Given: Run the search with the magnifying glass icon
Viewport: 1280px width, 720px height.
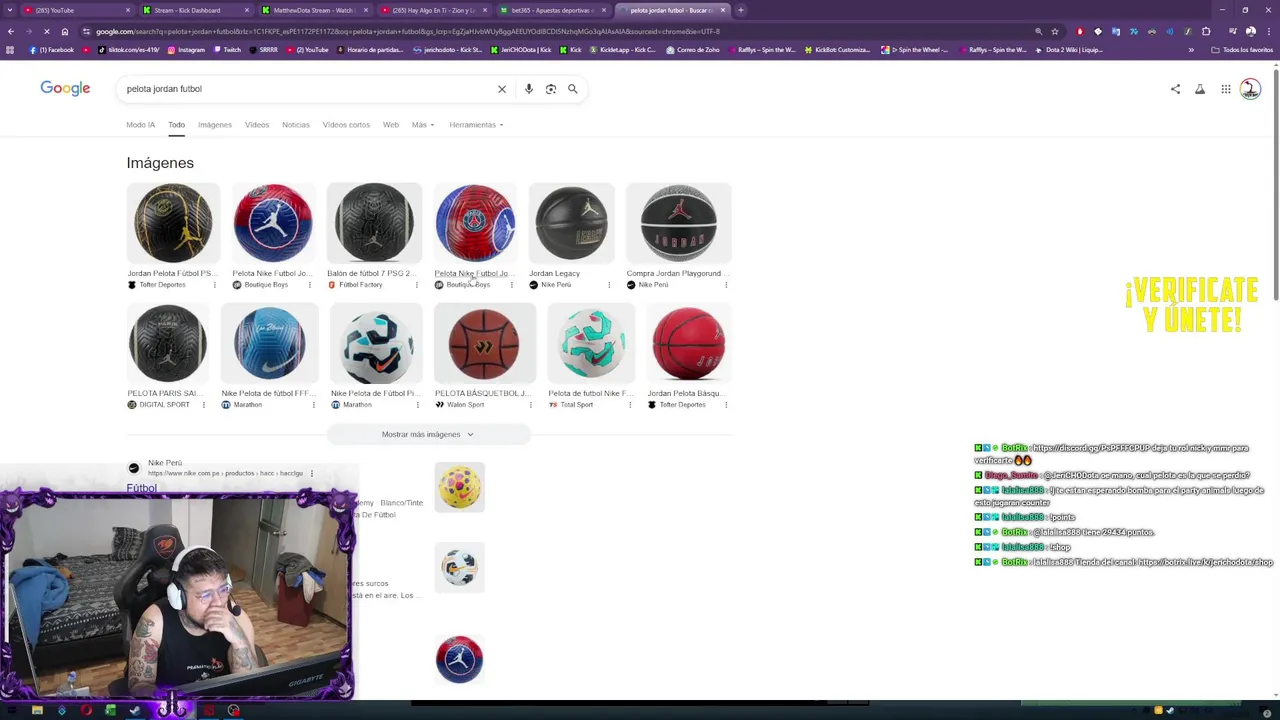Looking at the screenshot, I should (x=573, y=89).
